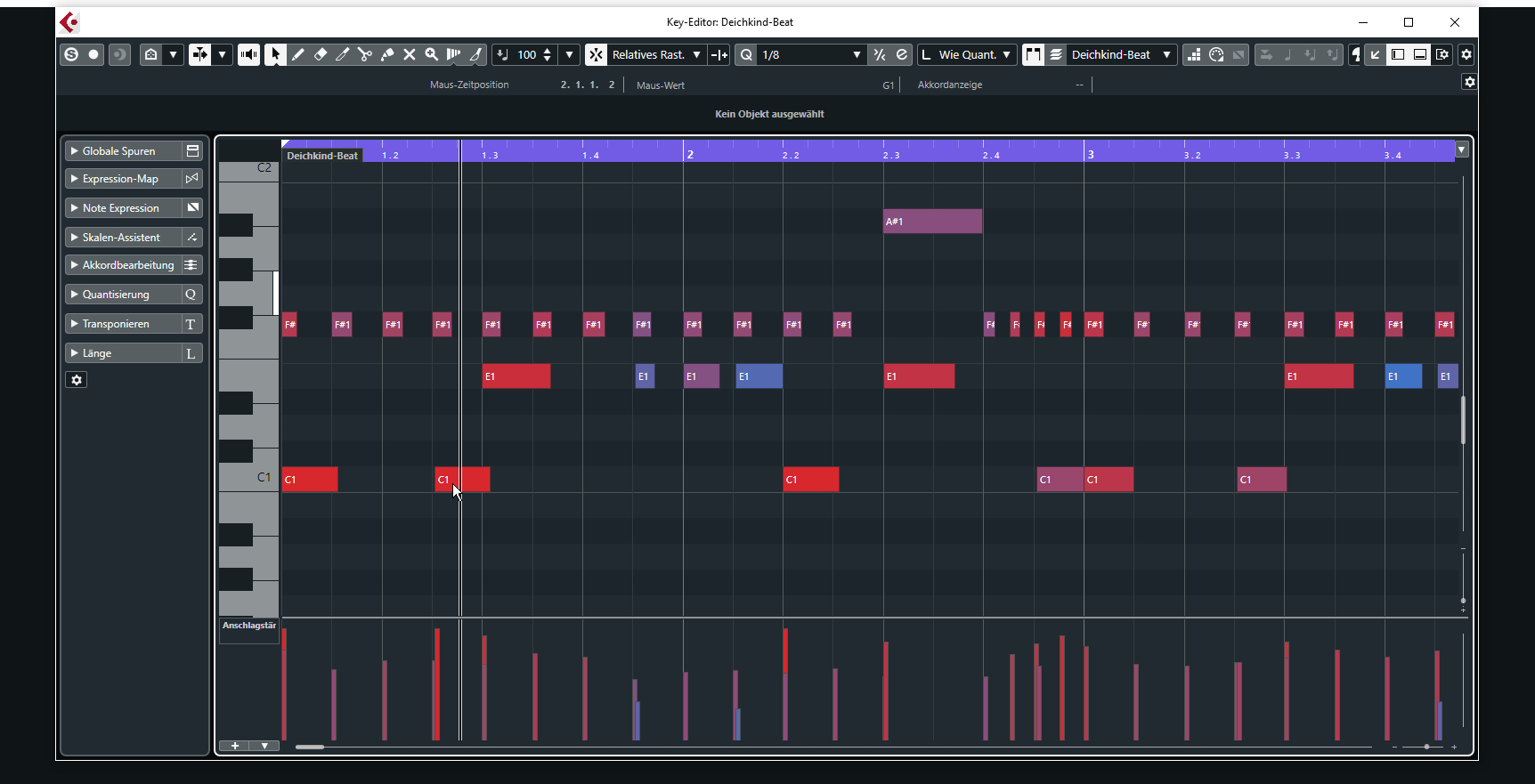Open the Relatives Rast. snap type dropdown
Viewport: 1535px width, 784px height.
696,54
